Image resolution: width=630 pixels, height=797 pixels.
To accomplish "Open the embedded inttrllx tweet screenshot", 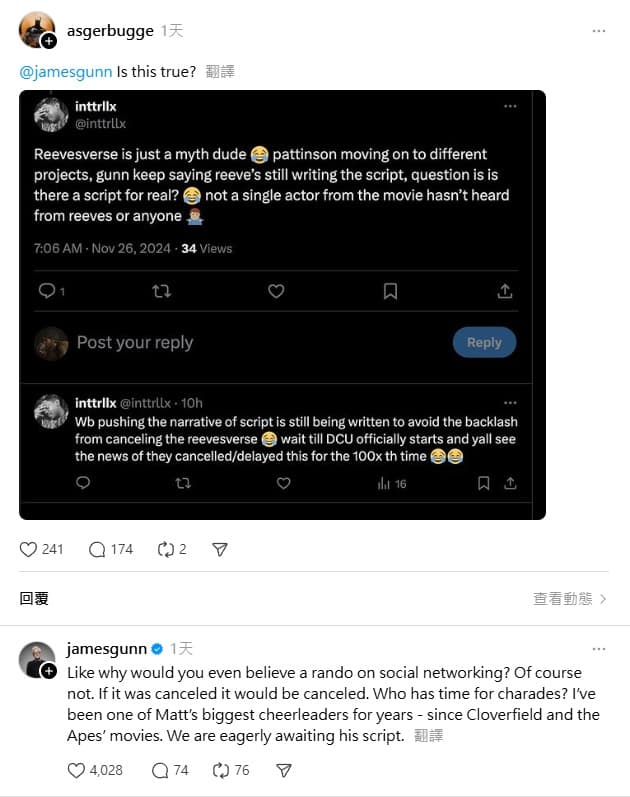I will [x=282, y=305].
